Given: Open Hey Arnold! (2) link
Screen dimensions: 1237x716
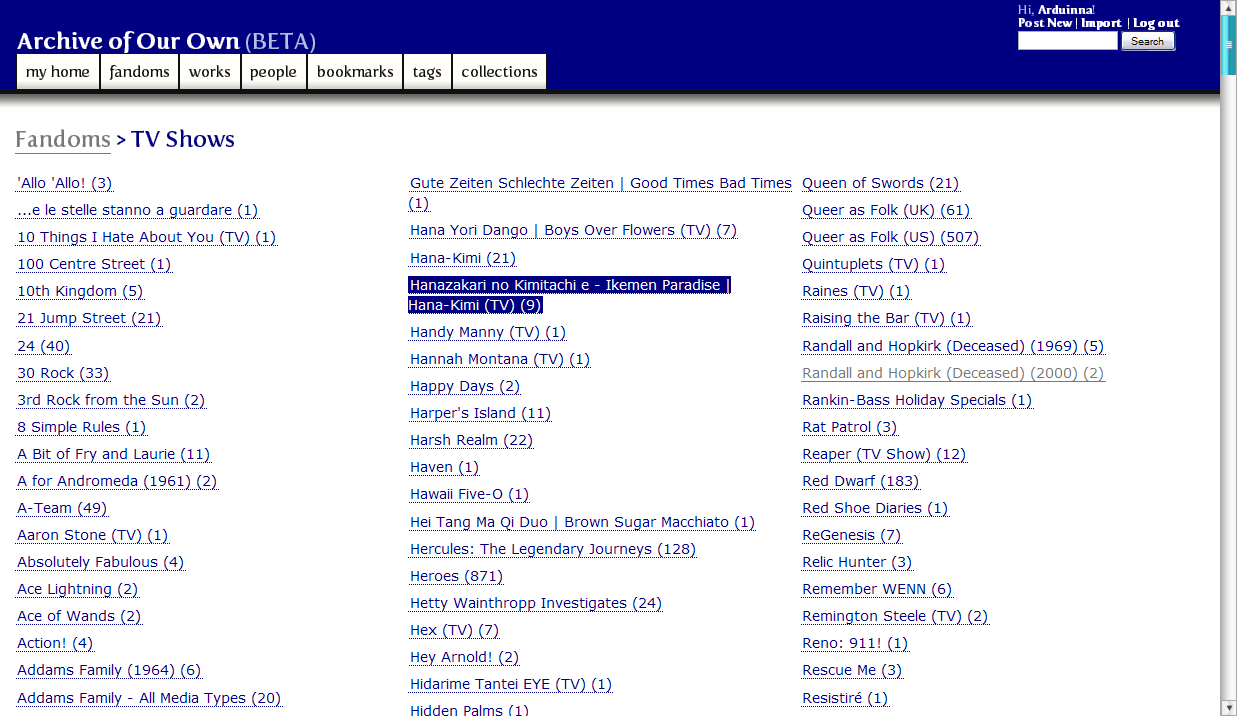Looking at the screenshot, I should (x=465, y=657).
